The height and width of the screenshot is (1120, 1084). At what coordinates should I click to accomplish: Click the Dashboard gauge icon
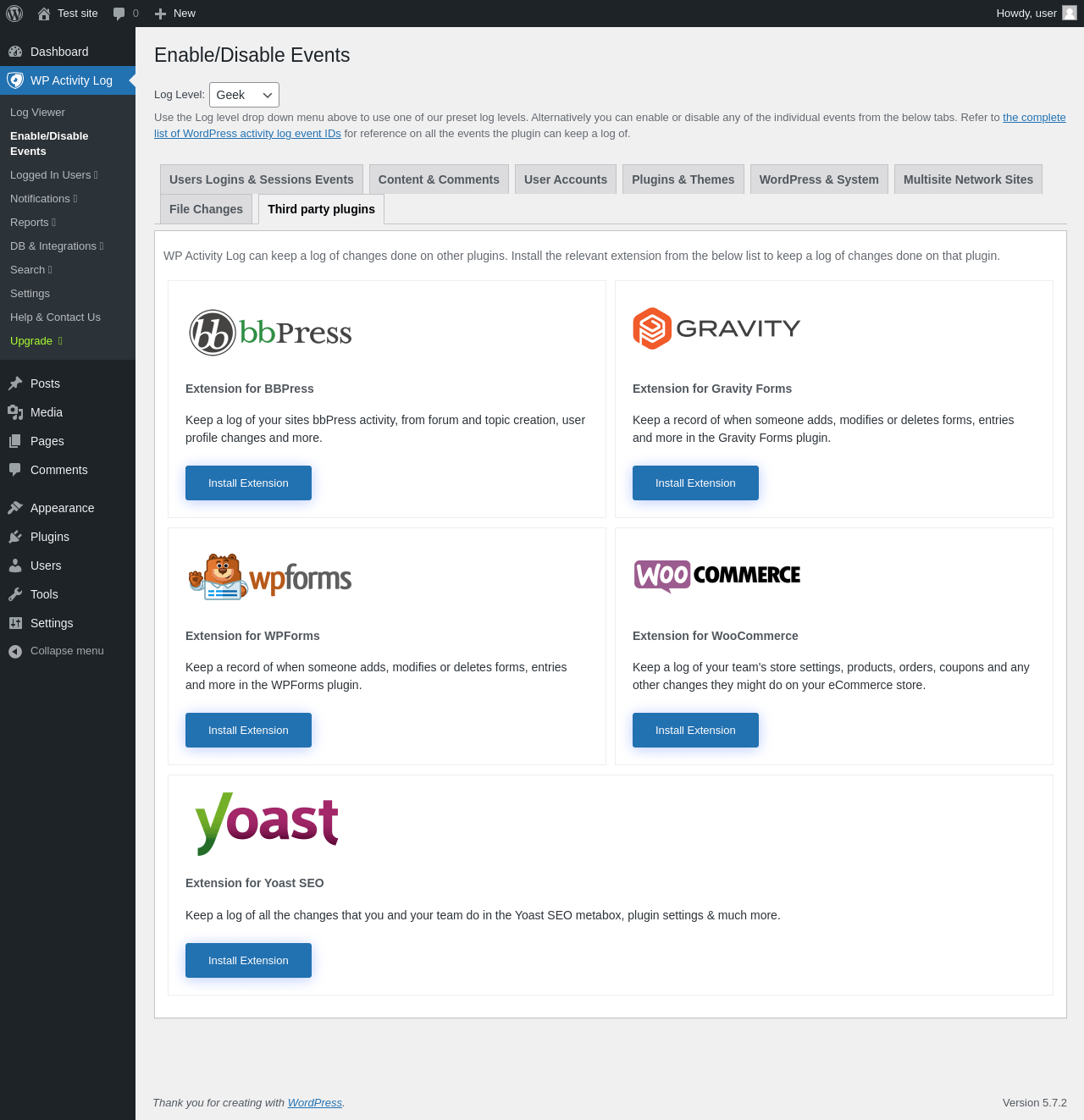pos(15,52)
